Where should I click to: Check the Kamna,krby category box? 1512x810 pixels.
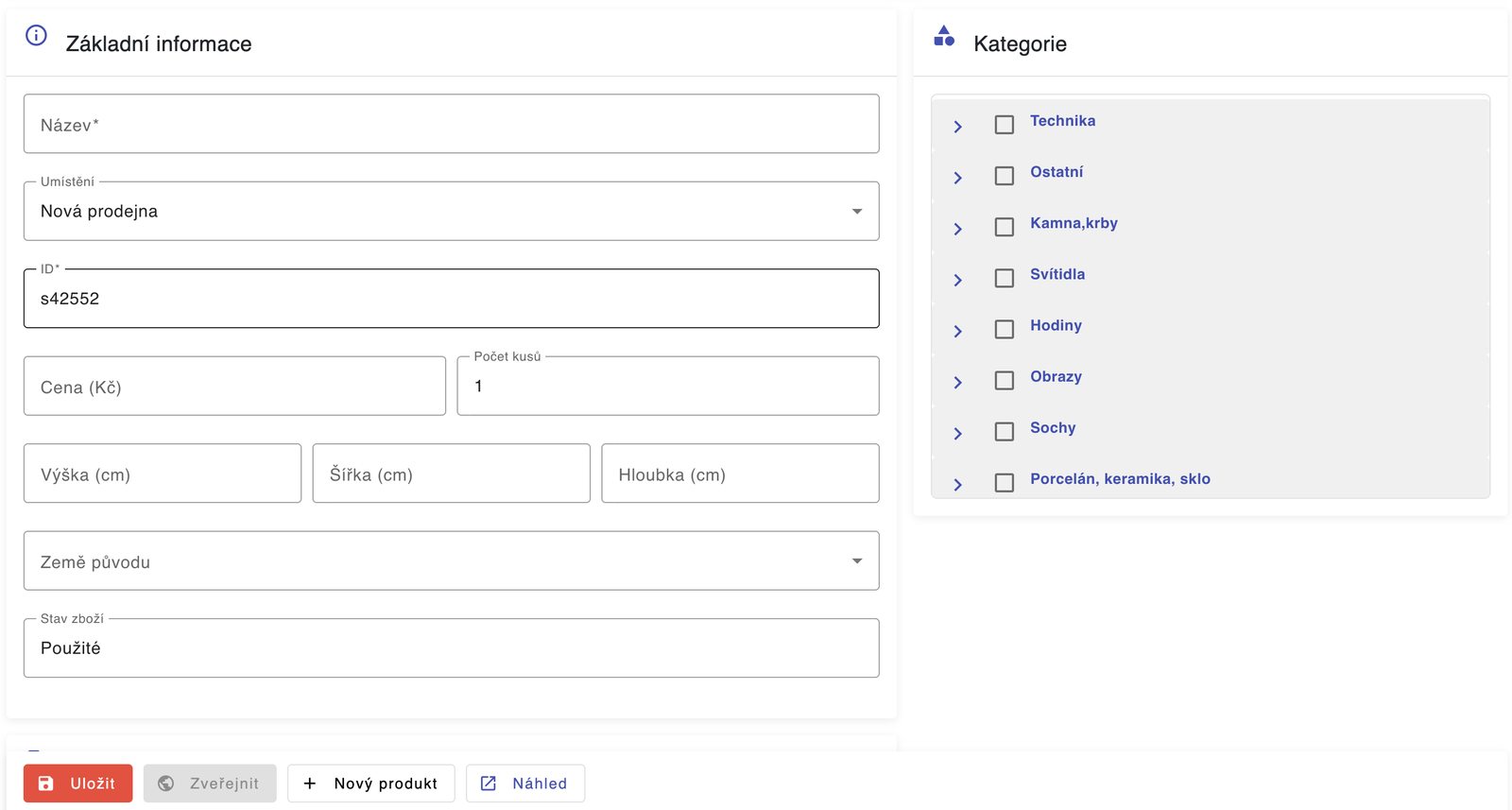coord(1005,227)
